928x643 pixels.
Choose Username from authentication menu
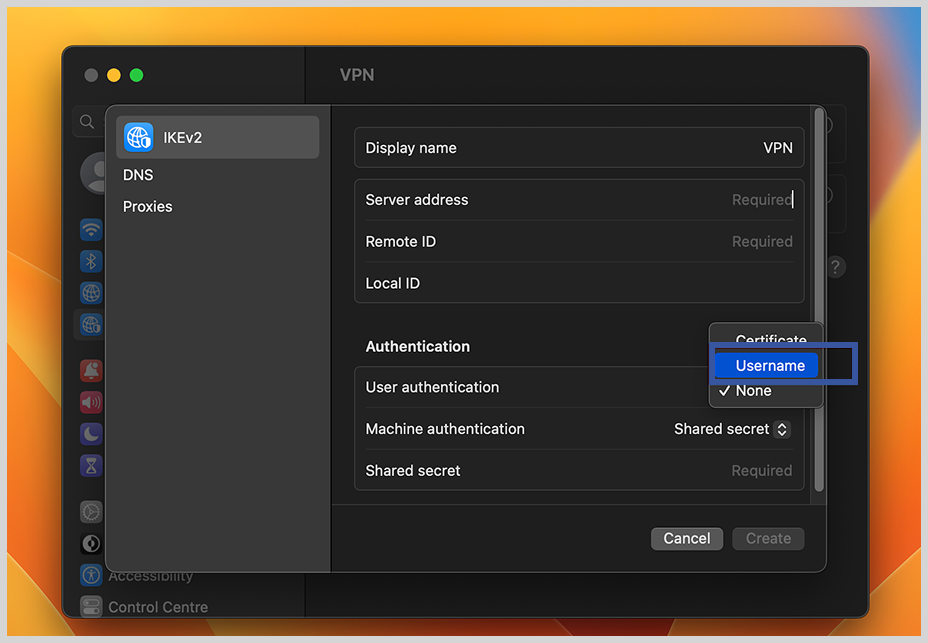coord(766,365)
